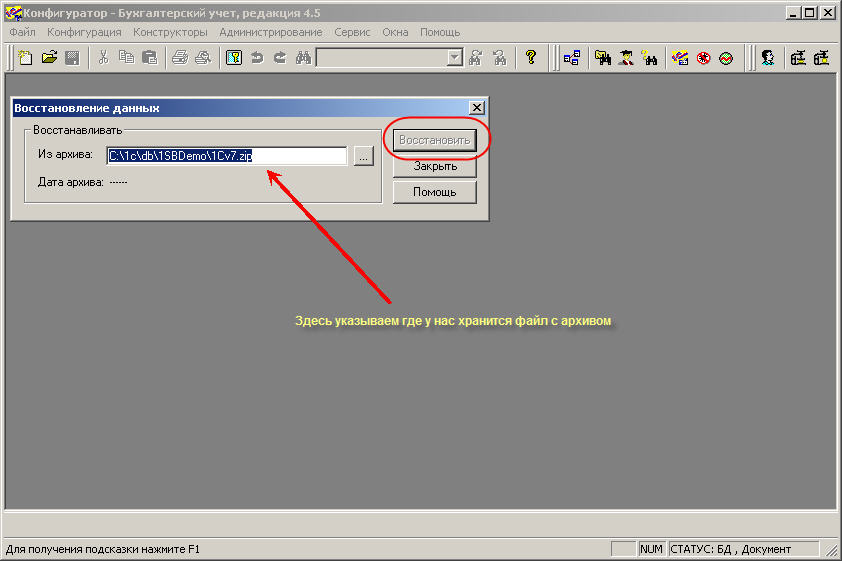Click the green monitor circle icon
Image resolution: width=842 pixels, height=561 pixels.
coord(726,57)
